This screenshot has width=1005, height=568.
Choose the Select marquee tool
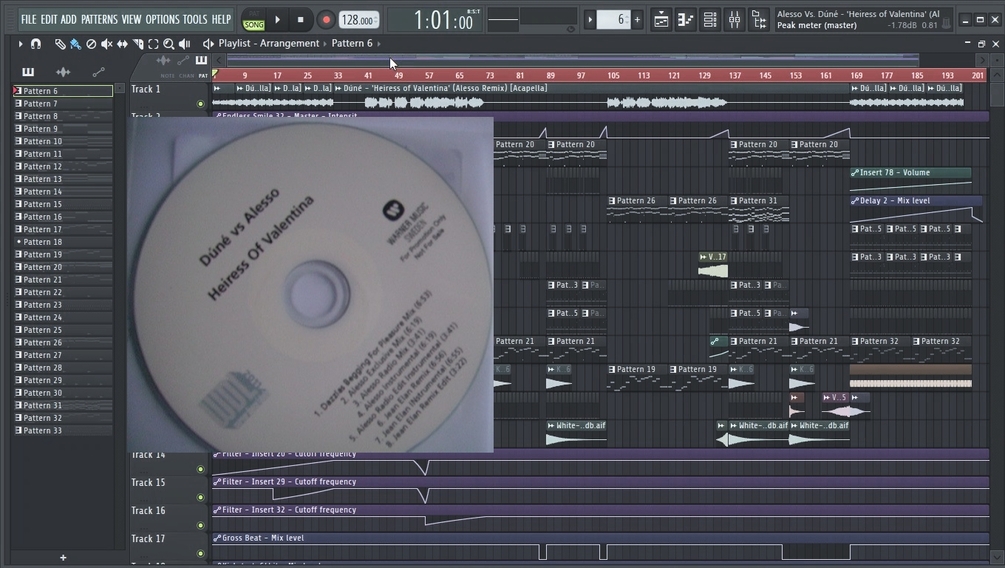pyautogui.click(x=153, y=44)
